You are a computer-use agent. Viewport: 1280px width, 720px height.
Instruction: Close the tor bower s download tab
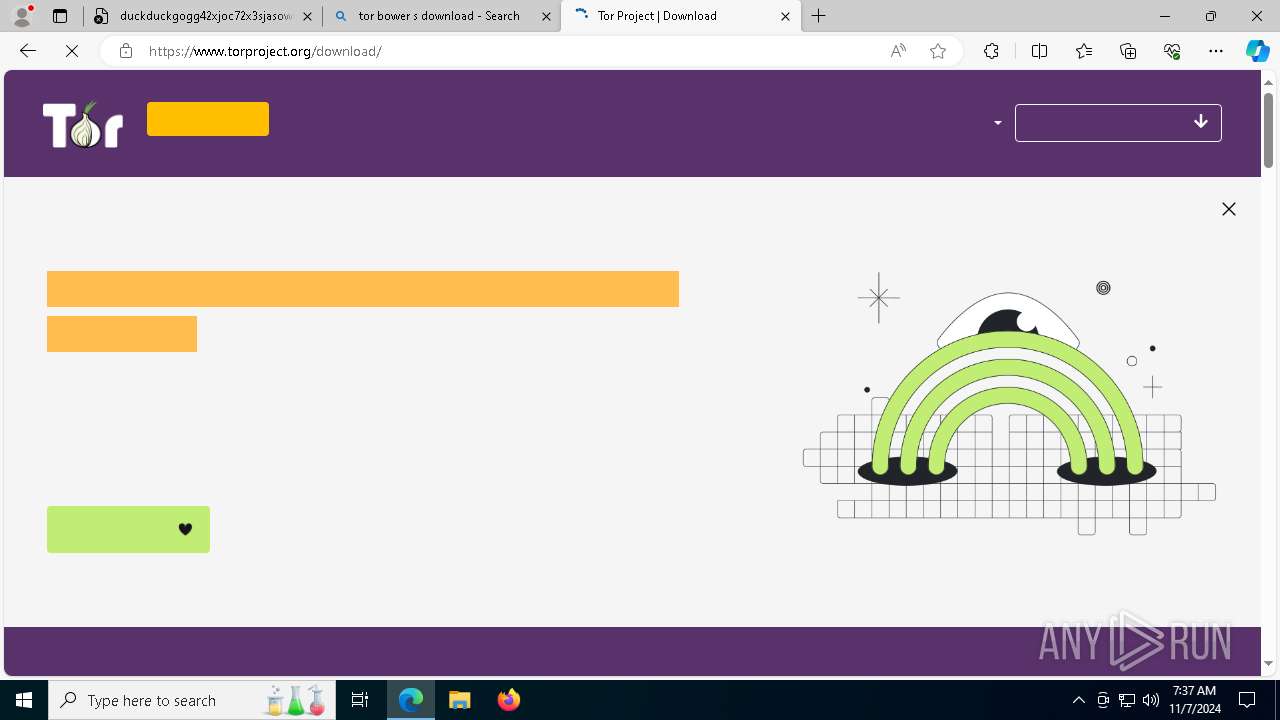tap(546, 16)
